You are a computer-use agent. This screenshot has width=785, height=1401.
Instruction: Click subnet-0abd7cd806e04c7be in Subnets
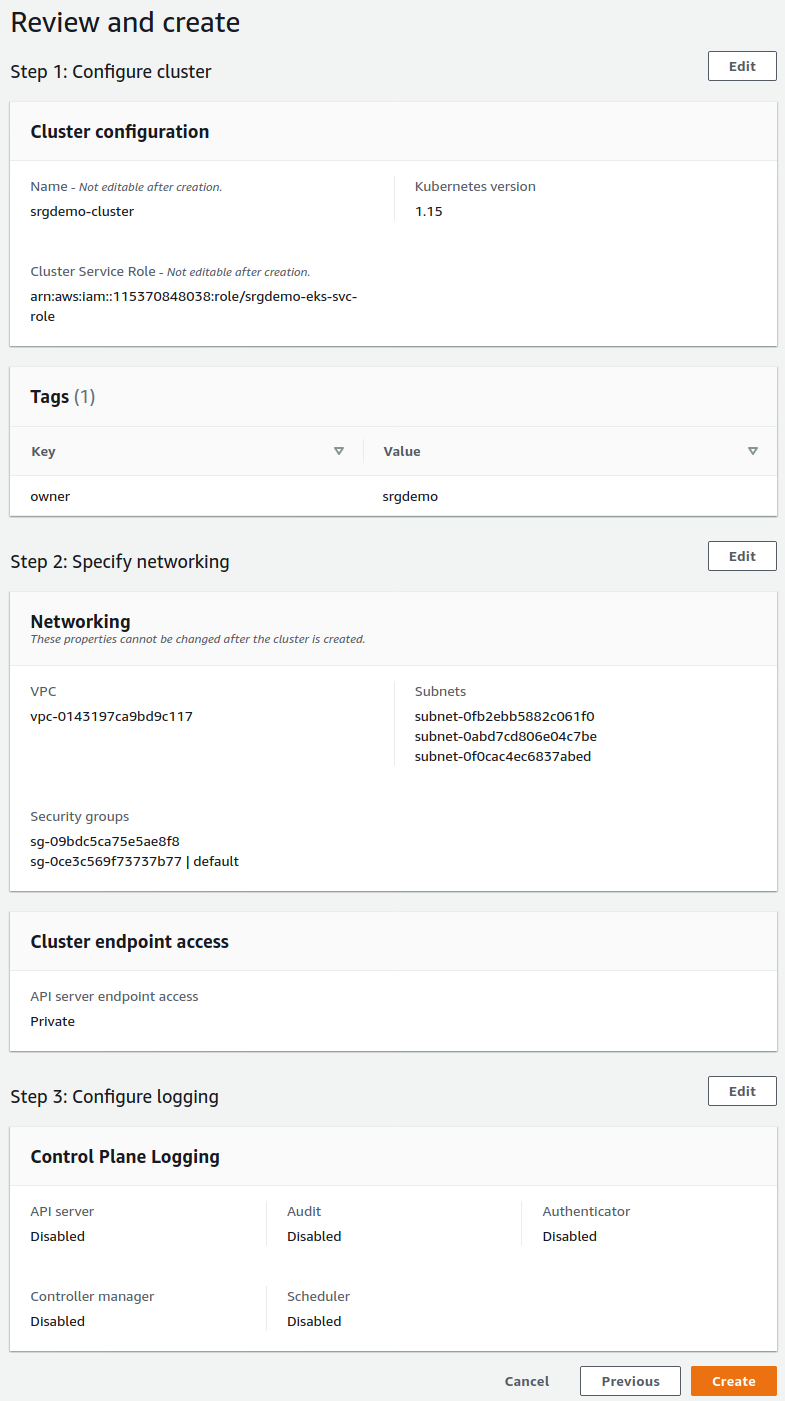(x=506, y=736)
